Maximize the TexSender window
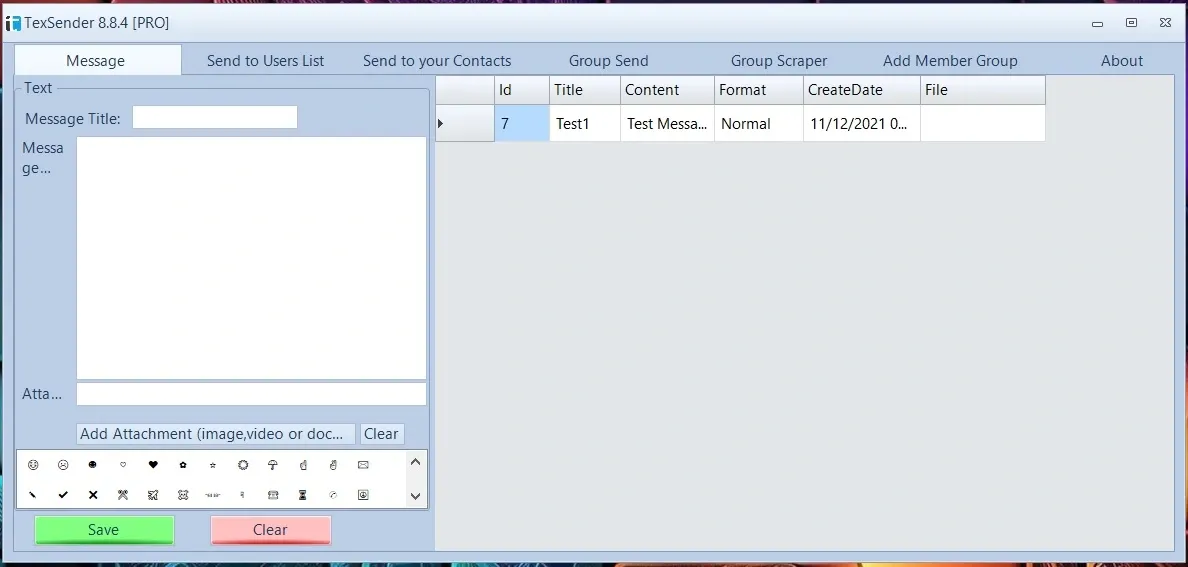1188x567 pixels. pyautogui.click(x=1131, y=23)
